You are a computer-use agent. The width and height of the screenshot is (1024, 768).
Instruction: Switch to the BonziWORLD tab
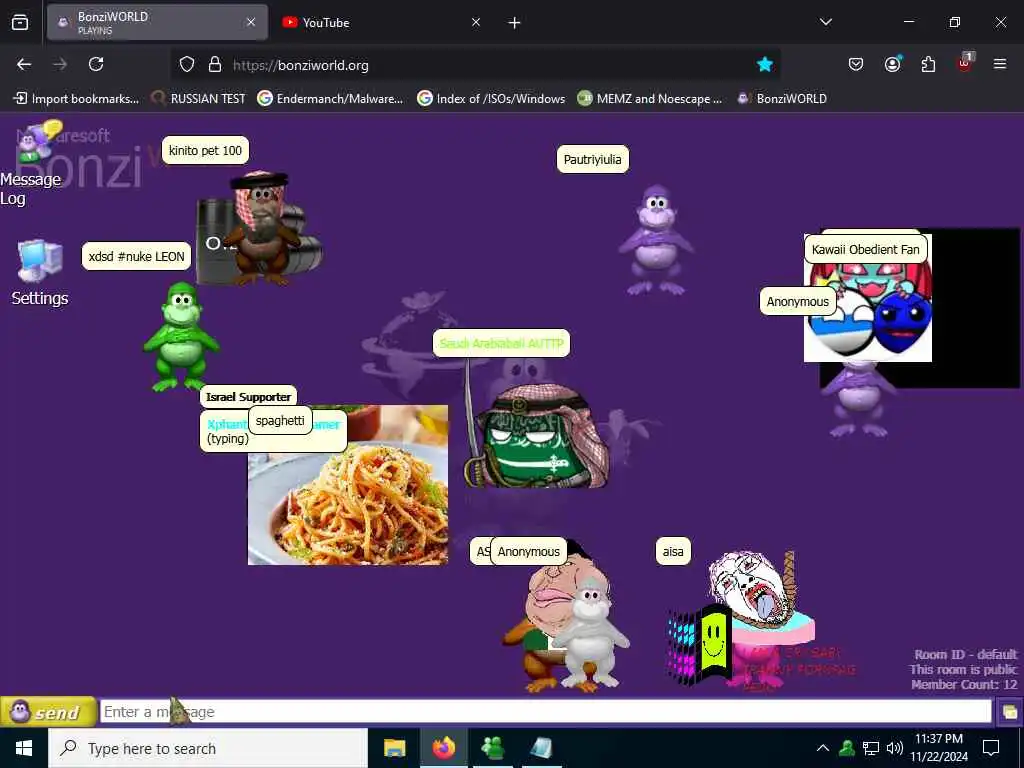pos(157,22)
